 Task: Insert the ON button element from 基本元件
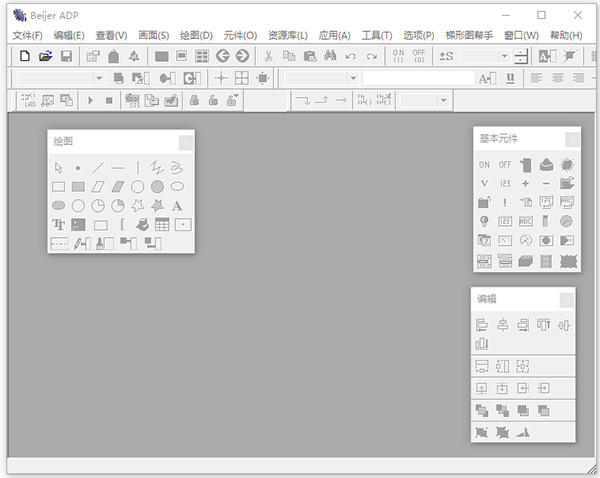pos(484,165)
